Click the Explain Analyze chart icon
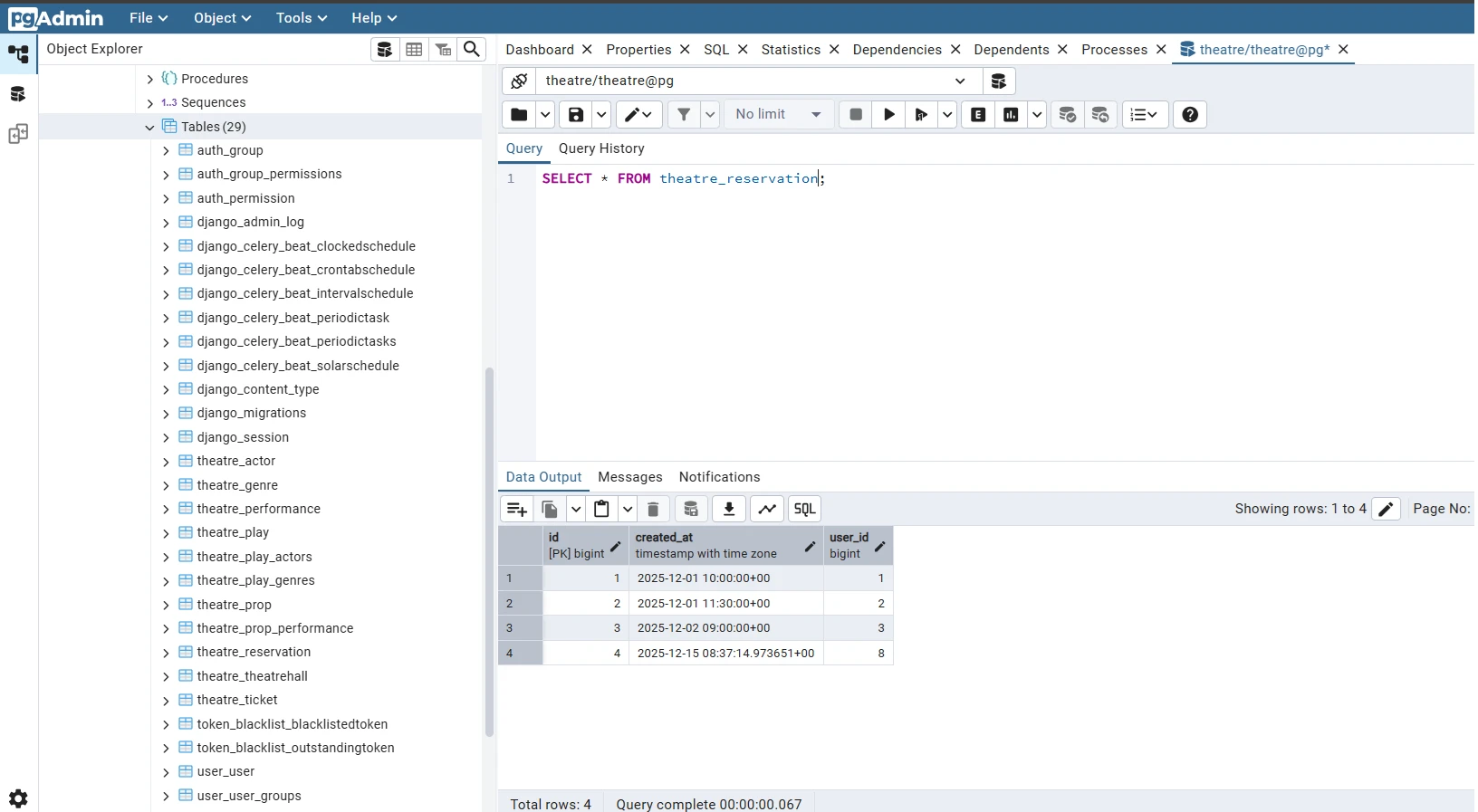 [1011, 114]
